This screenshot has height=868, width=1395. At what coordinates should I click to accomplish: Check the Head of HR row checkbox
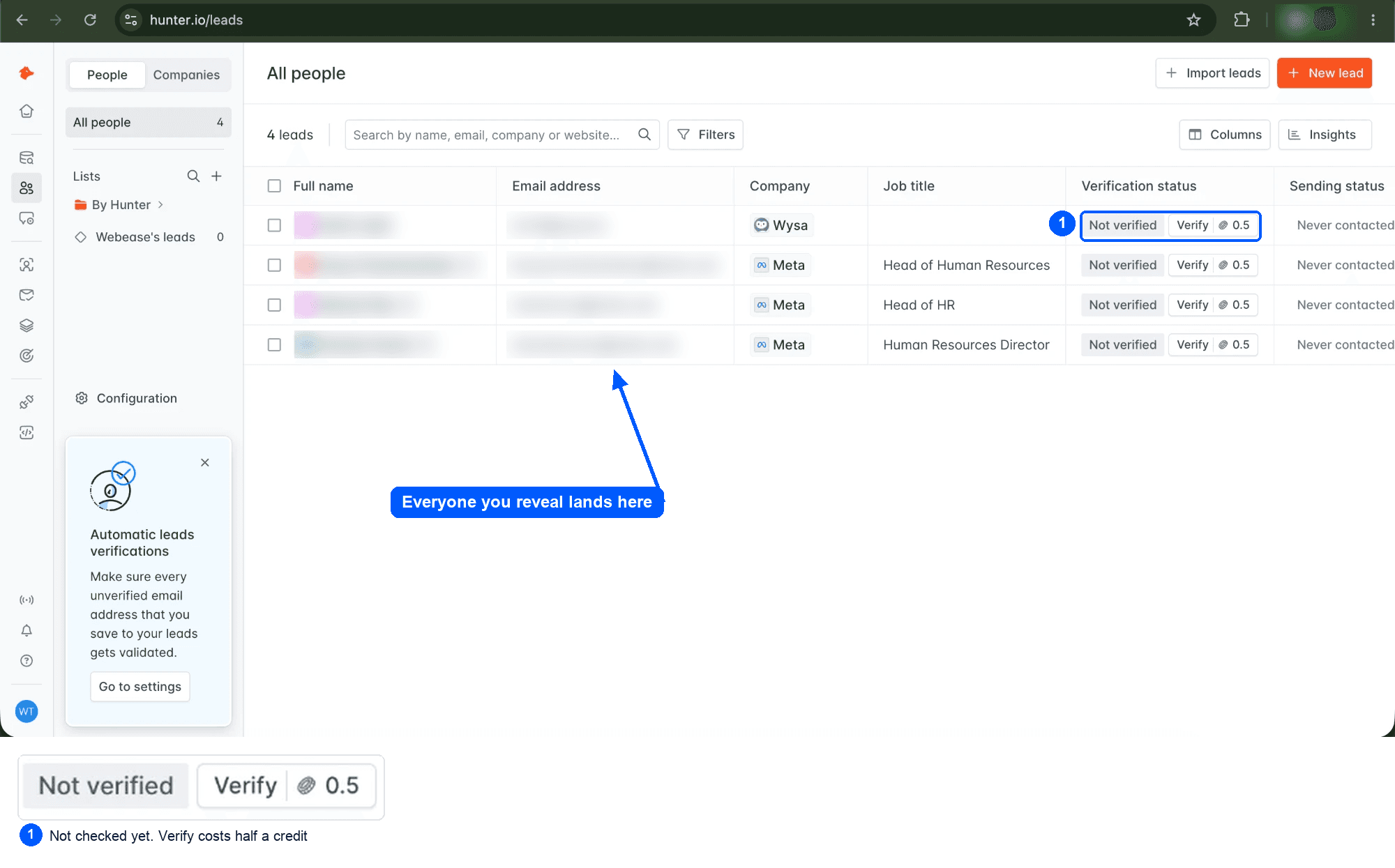click(274, 305)
